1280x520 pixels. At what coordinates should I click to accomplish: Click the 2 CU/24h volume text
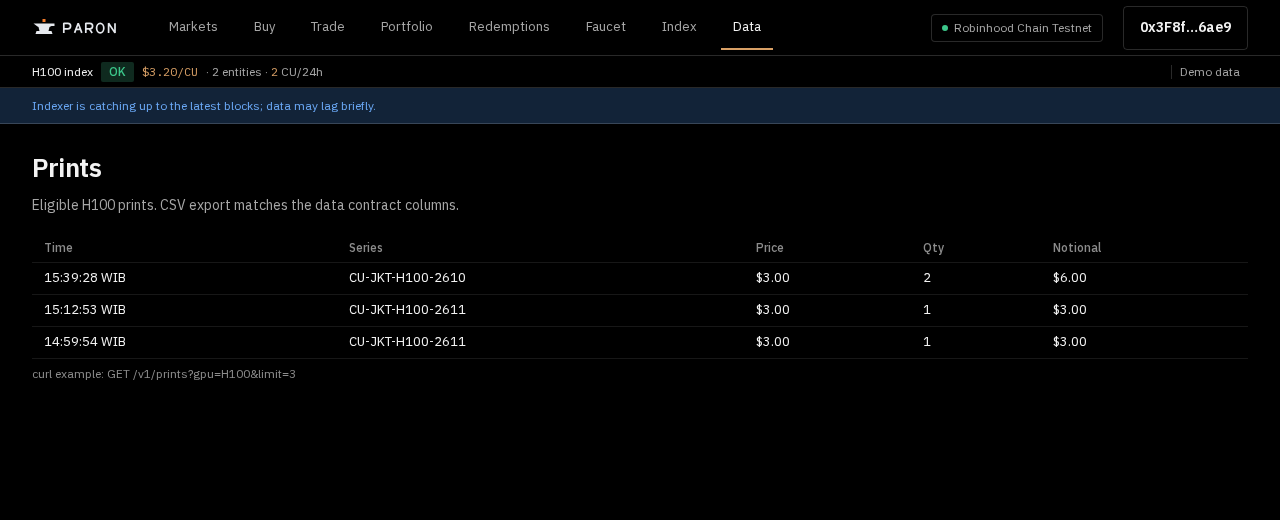(297, 72)
